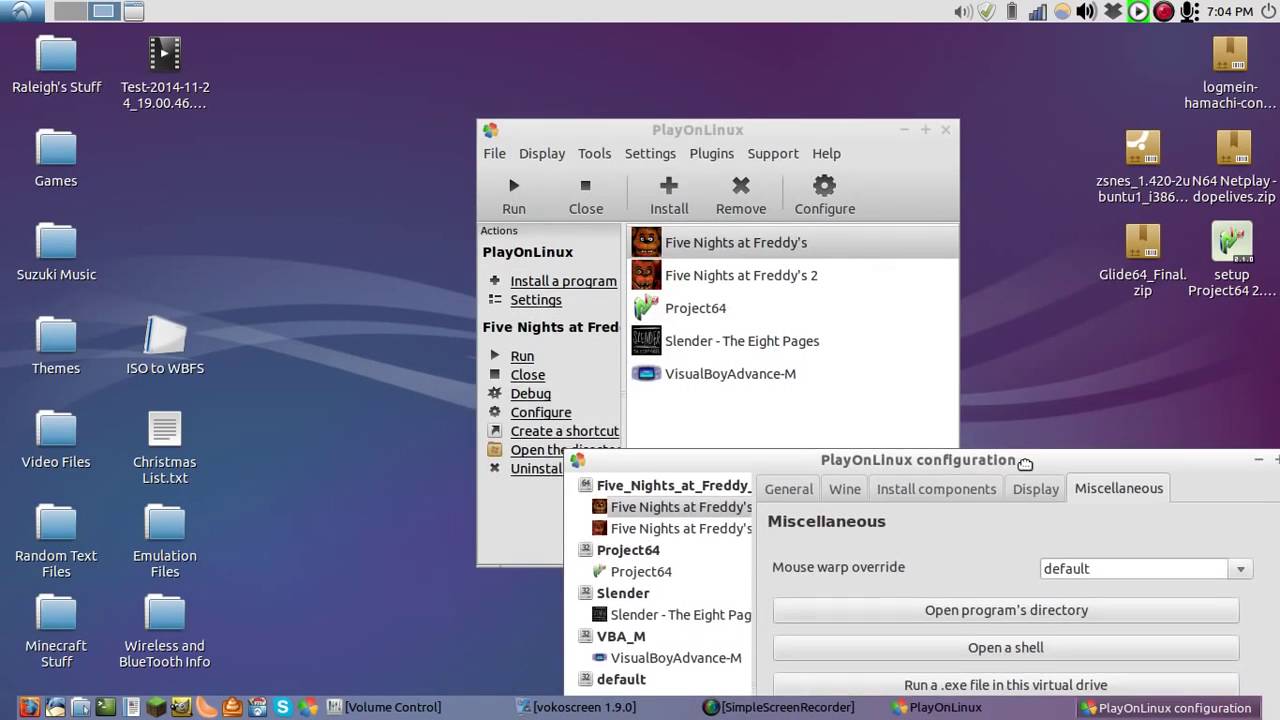Click the microphone icon in system tray
Screen dimensions: 1280x720
pyautogui.click(x=1189, y=11)
